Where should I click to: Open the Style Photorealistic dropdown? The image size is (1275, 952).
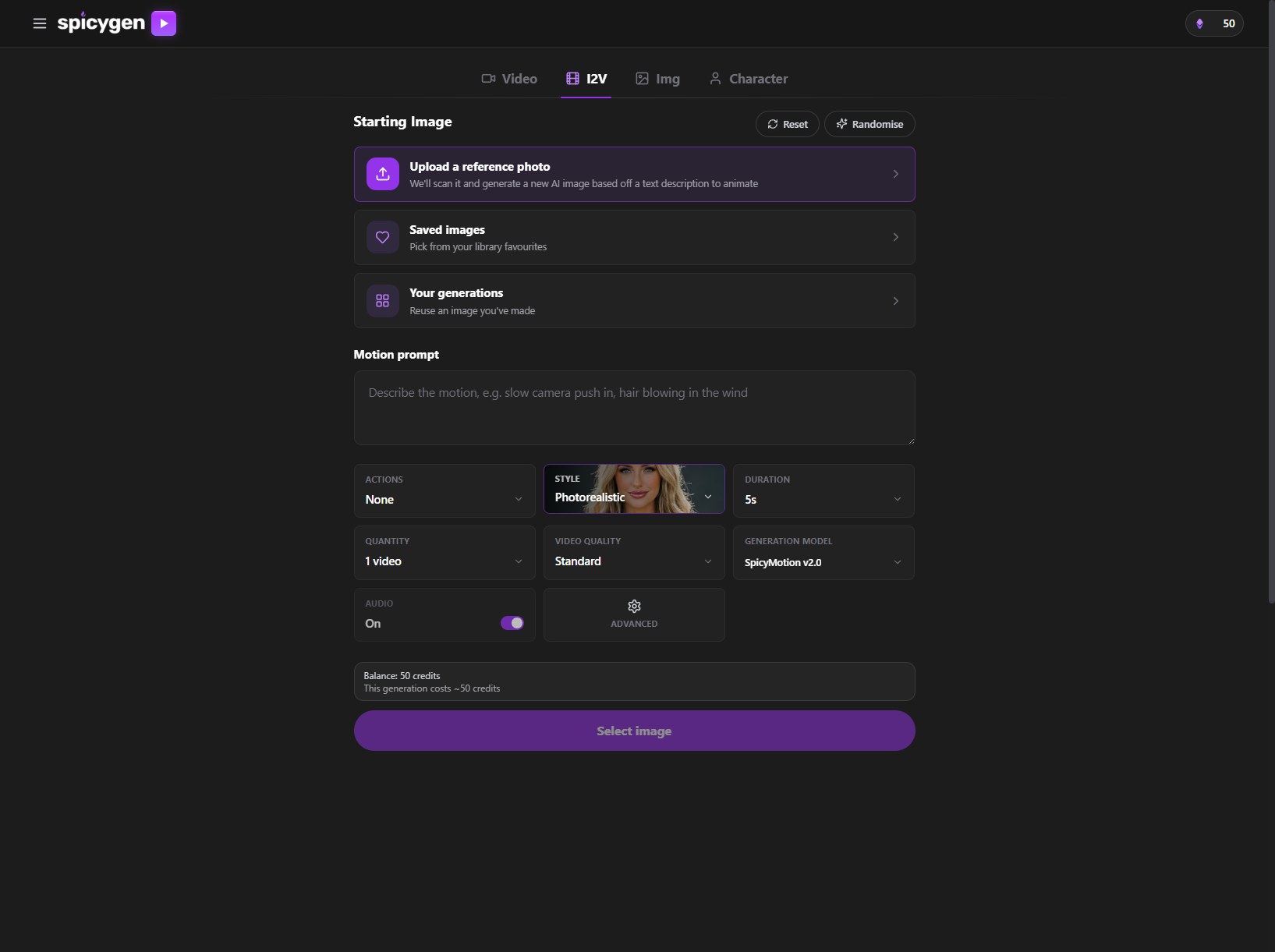(x=634, y=490)
